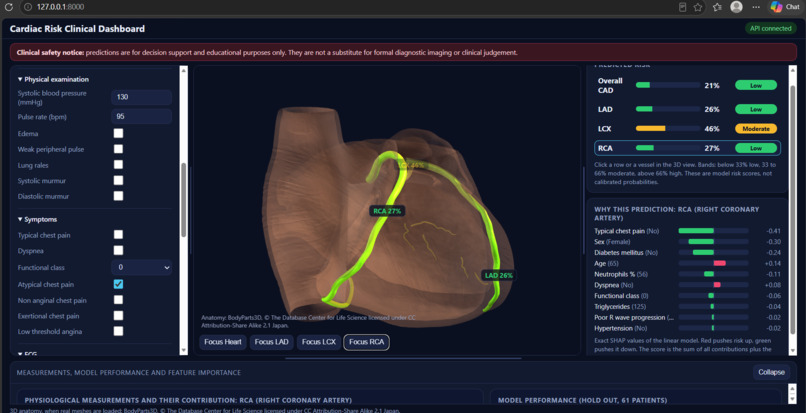Select the LCX risk row
The image size is (806, 413).
tap(687, 129)
